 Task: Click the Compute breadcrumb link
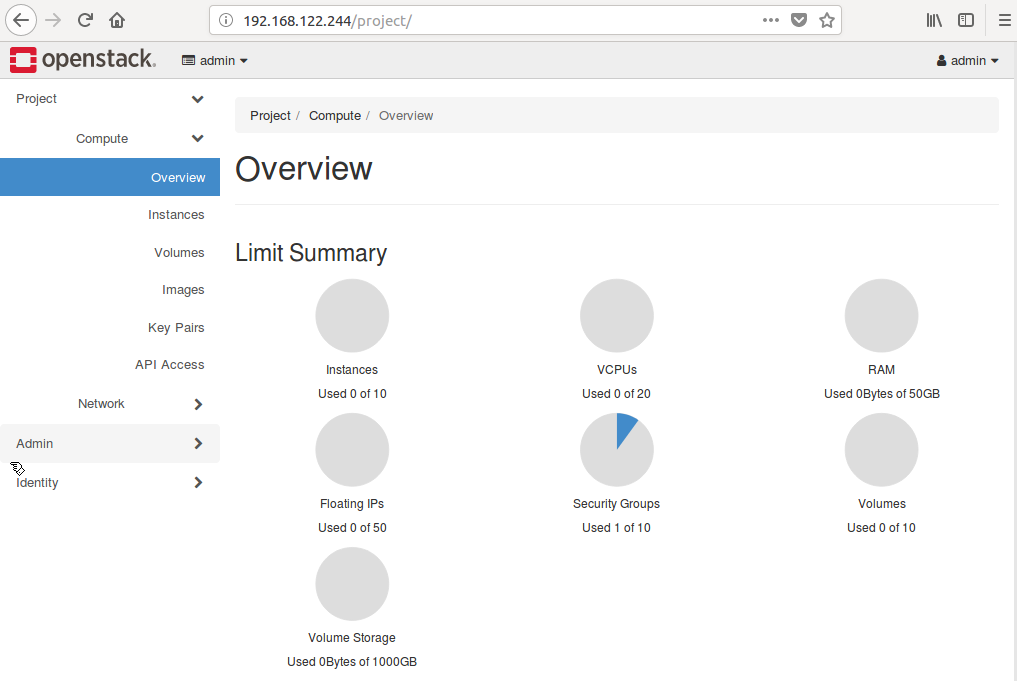tap(335, 115)
